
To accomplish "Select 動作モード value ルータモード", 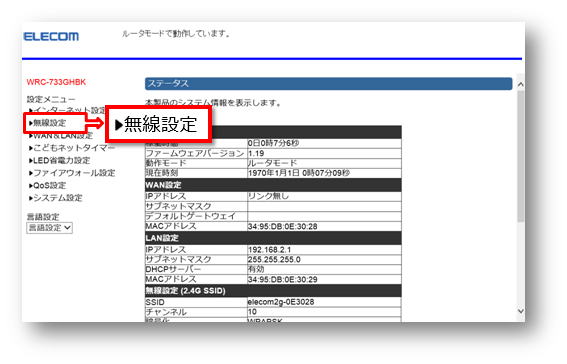I will point(272,163).
